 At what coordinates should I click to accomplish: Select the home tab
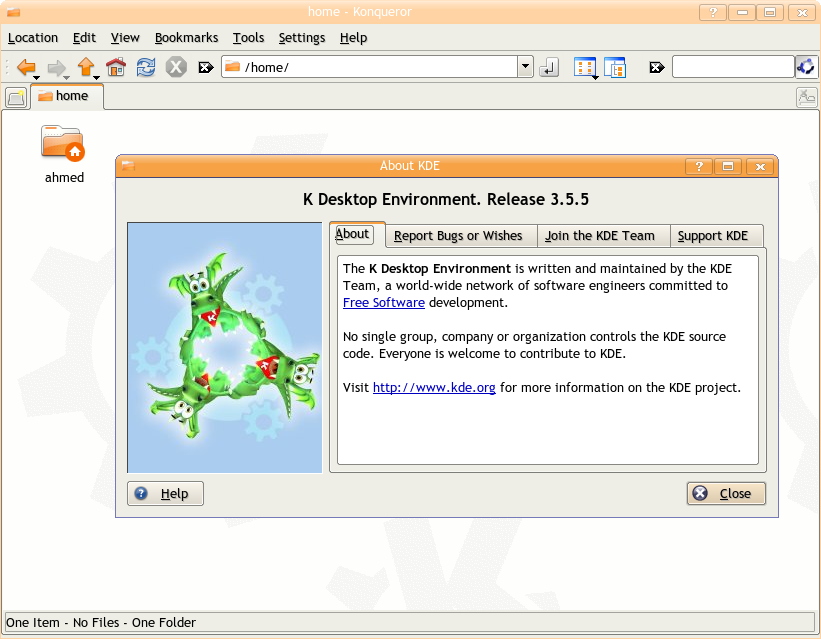(x=67, y=96)
